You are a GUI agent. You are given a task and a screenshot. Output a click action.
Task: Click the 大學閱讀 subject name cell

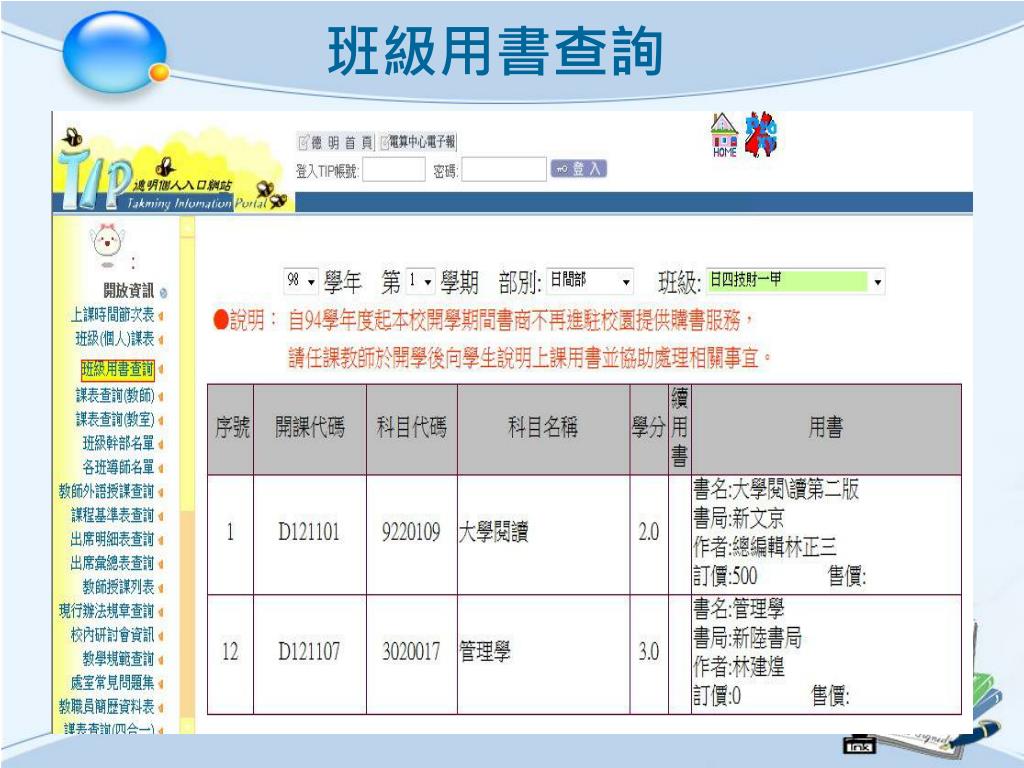(x=543, y=533)
